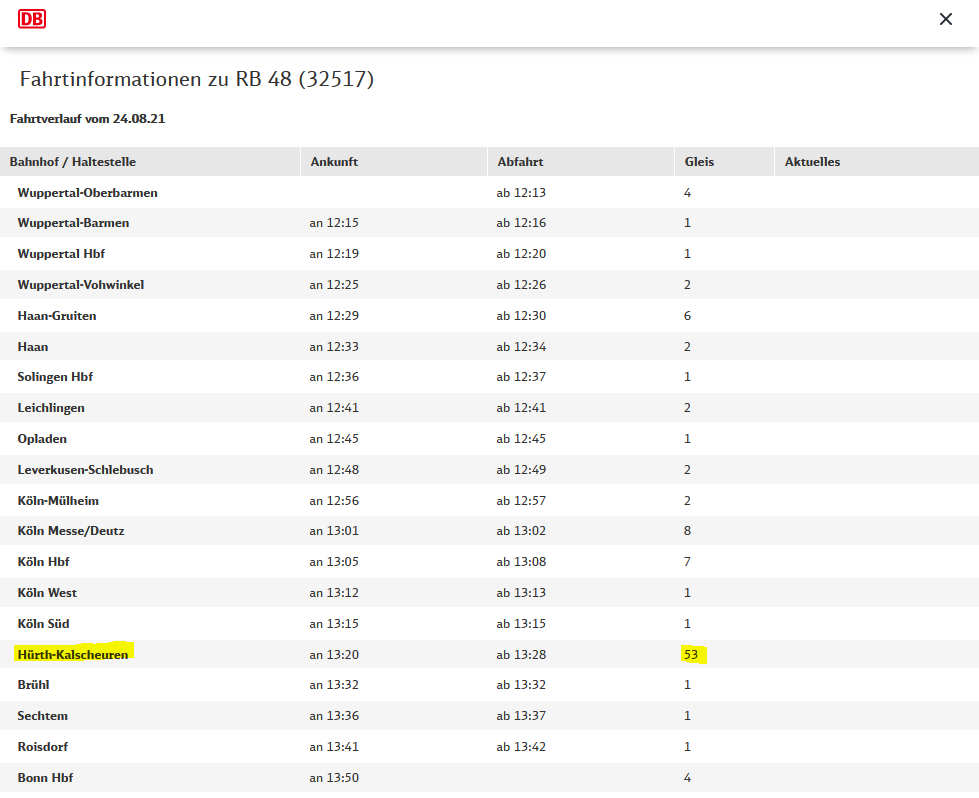Click the Fahrtinformationen zu RB 48 heading
This screenshot has width=979, height=798.
197,79
